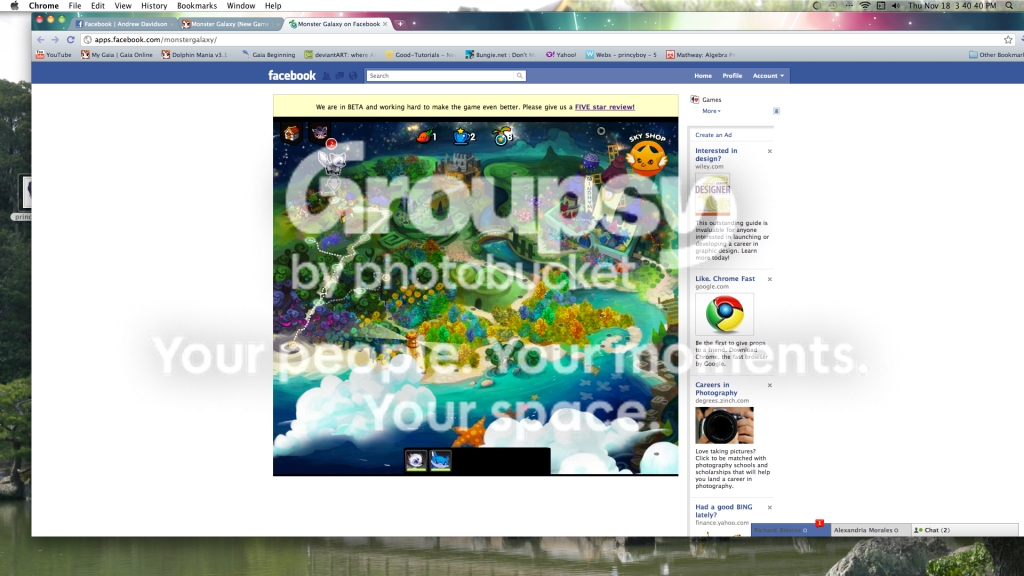
Task: Open the home hut icon in the game
Action: (x=291, y=133)
